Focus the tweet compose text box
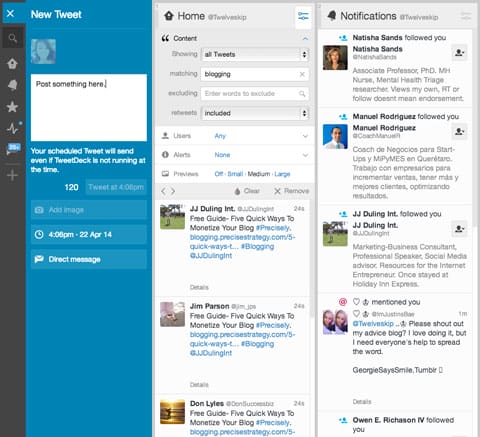This screenshot has height=437, width=480. (89, 107)
